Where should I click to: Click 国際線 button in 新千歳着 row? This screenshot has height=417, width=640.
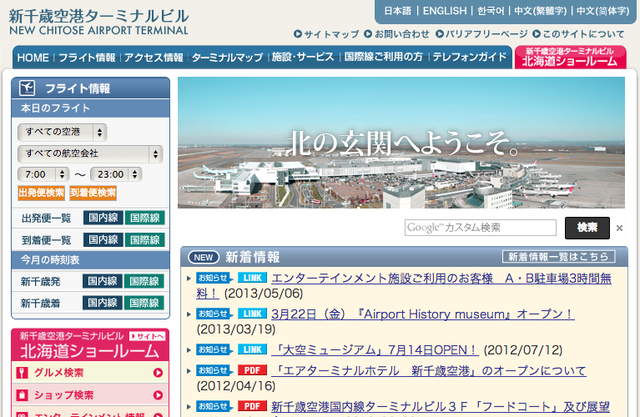click(144, 303)
